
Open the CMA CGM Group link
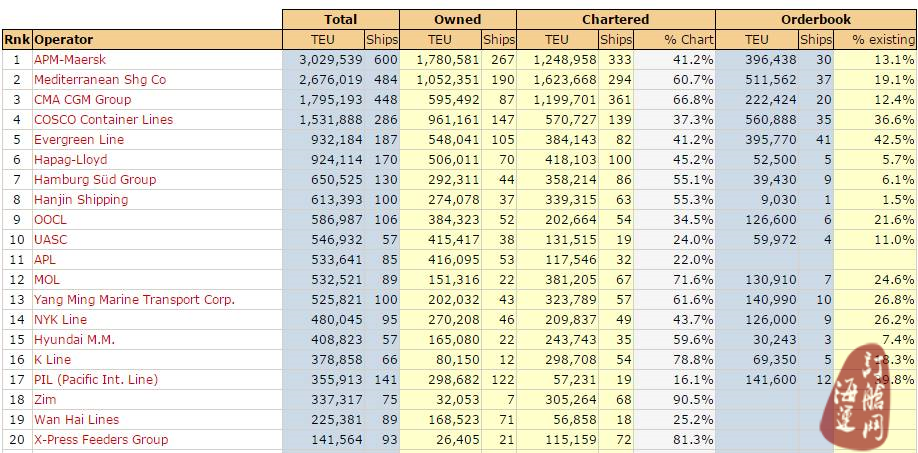coord(83,99)
